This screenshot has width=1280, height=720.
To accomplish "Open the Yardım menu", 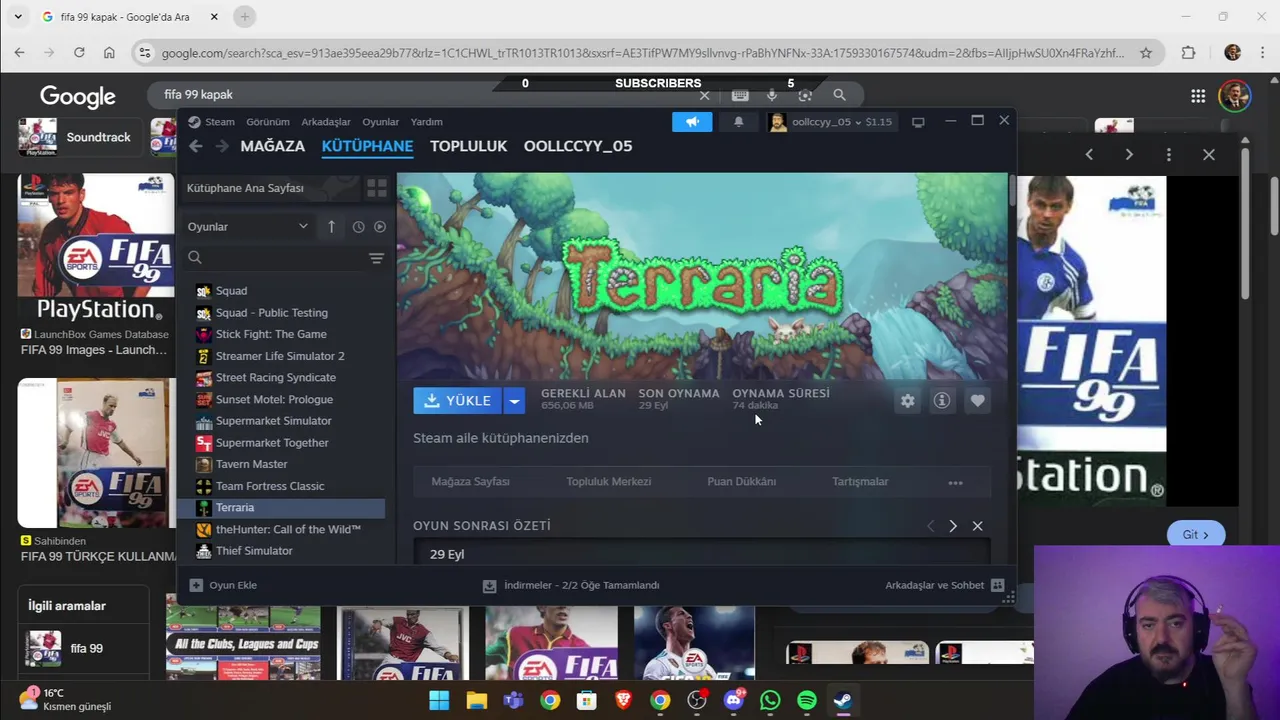I will pyautogui.click(x=426, y=122).
